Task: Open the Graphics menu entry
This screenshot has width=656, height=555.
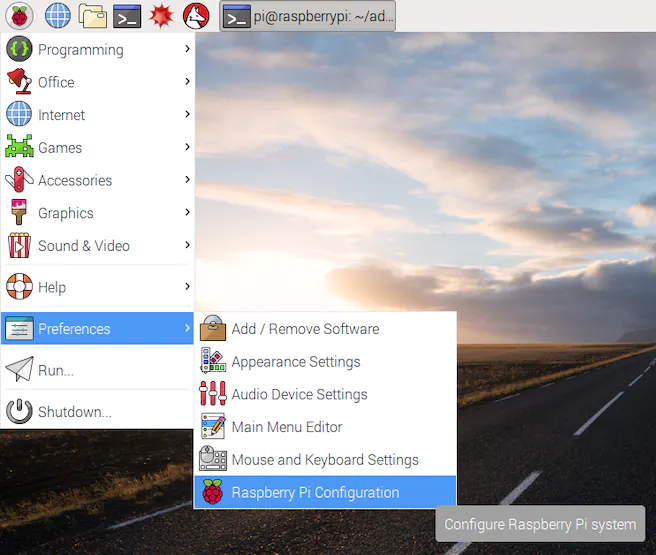Action: [x=97, y=212]
